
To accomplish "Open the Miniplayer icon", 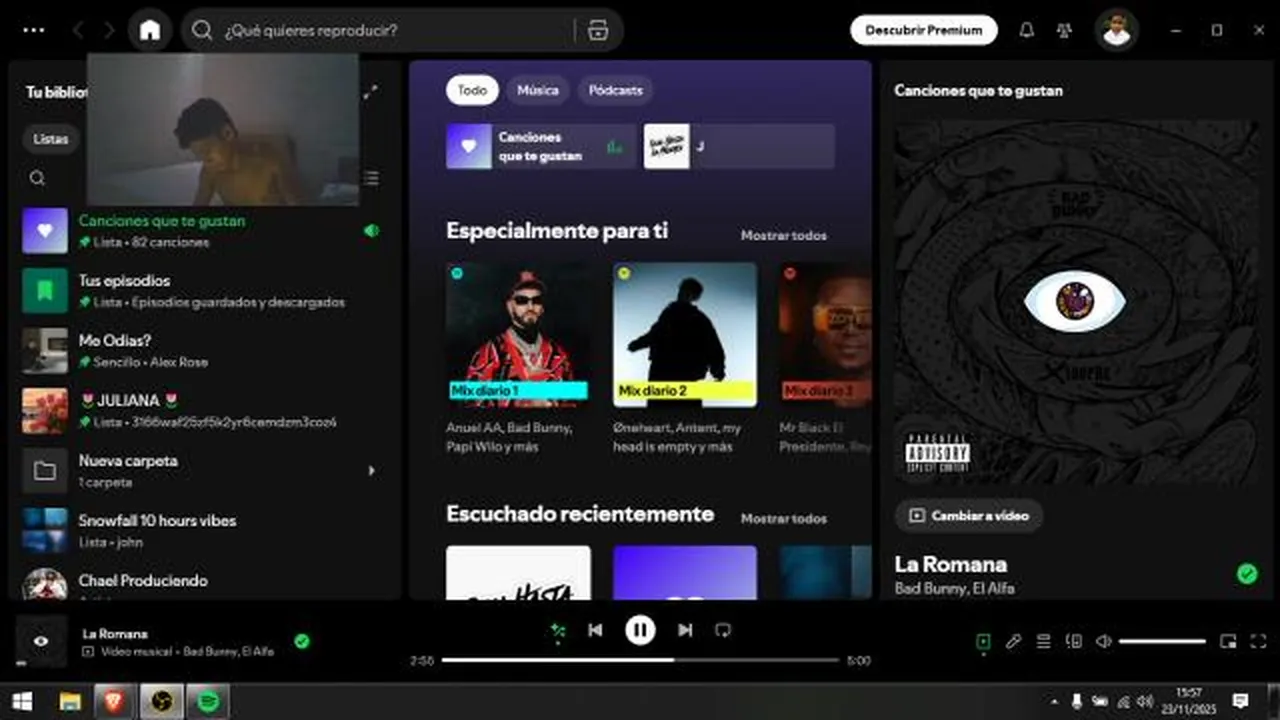I will pyautogui.click(x=1228, y=641).
